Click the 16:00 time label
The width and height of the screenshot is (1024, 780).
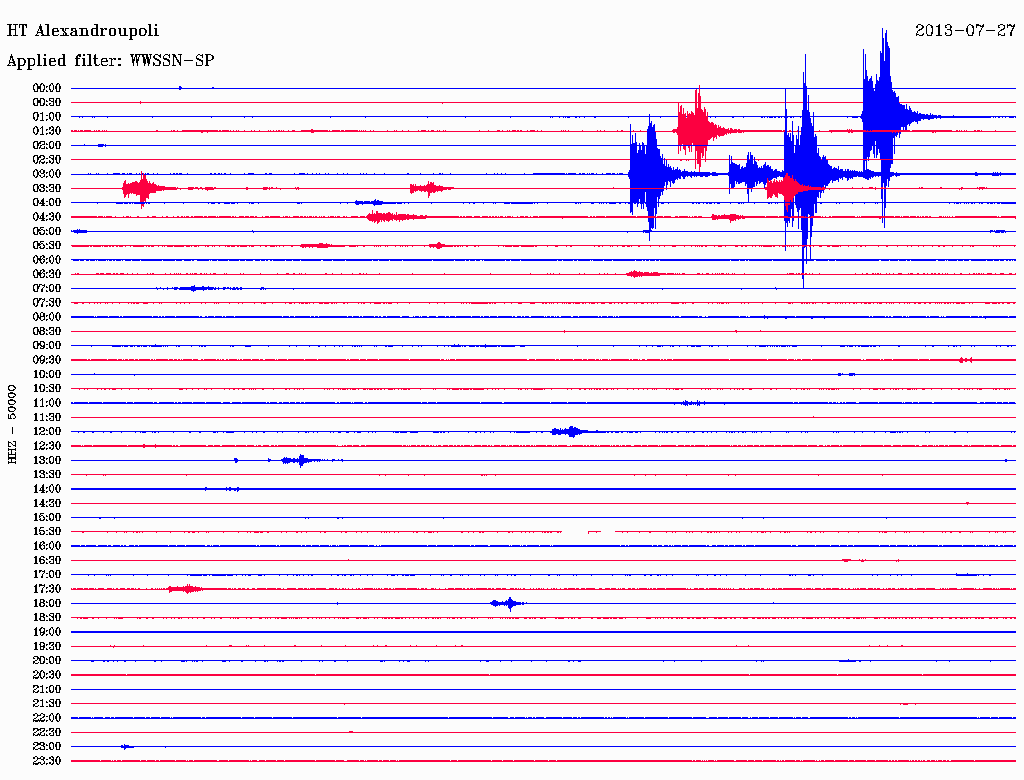tap(47, 546)
